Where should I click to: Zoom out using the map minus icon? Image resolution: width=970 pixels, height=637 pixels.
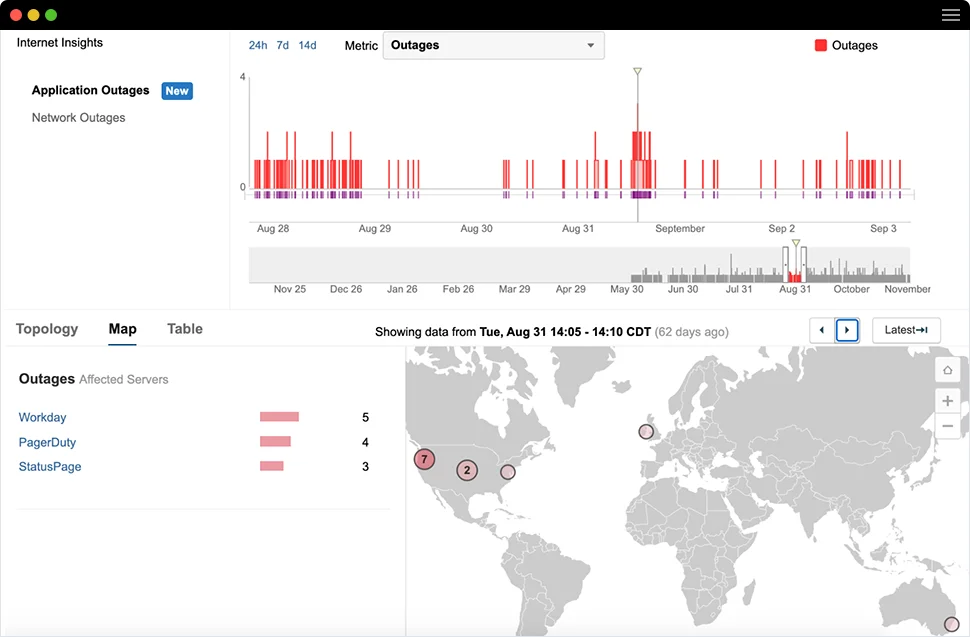click(947, 425)
